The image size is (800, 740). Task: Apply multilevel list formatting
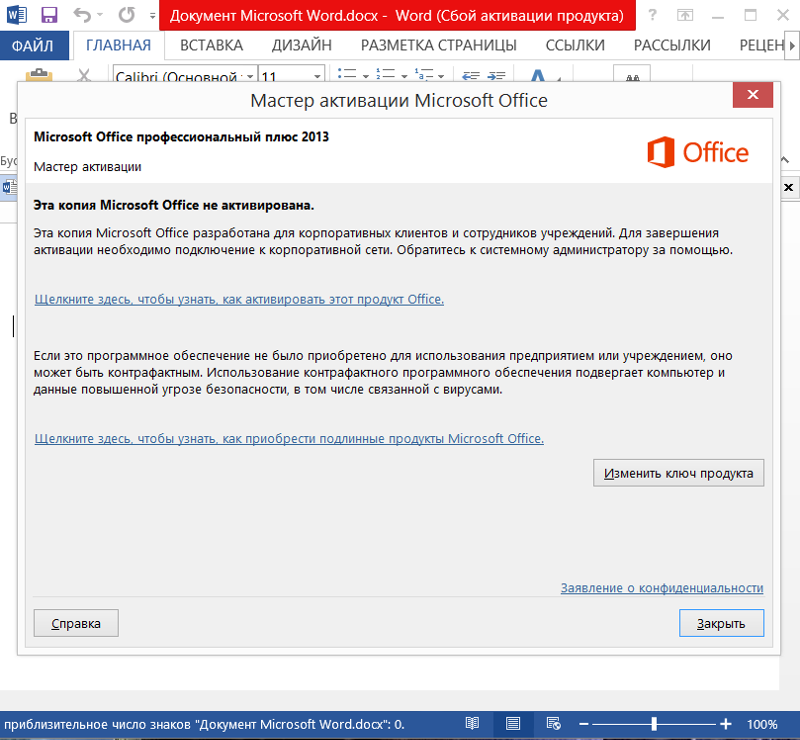pos(424,75)
